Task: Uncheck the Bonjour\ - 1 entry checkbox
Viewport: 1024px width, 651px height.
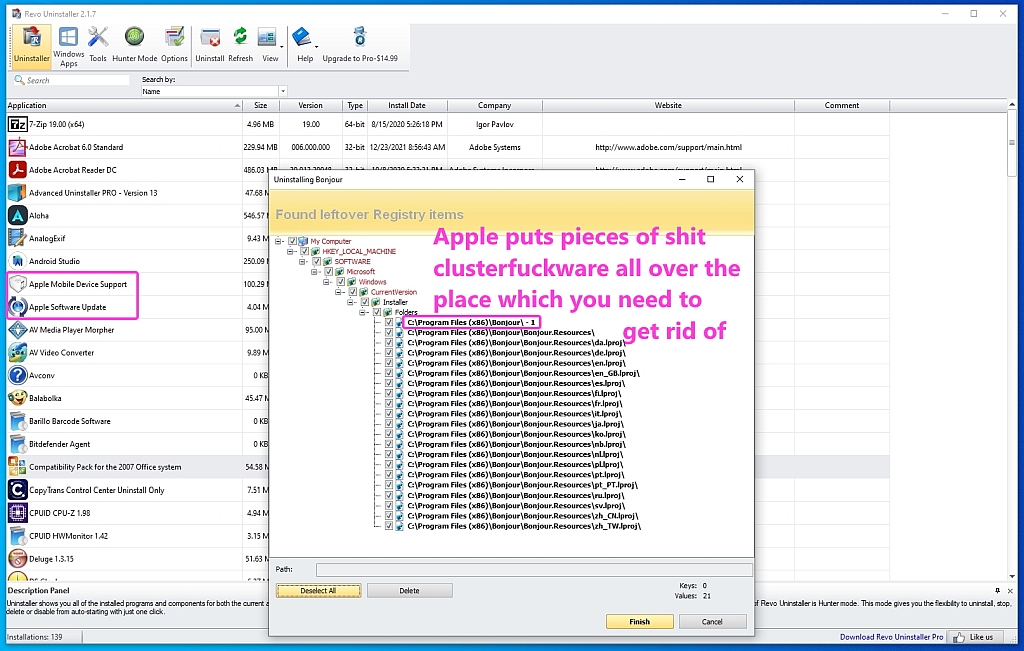Action: (389, 323)
